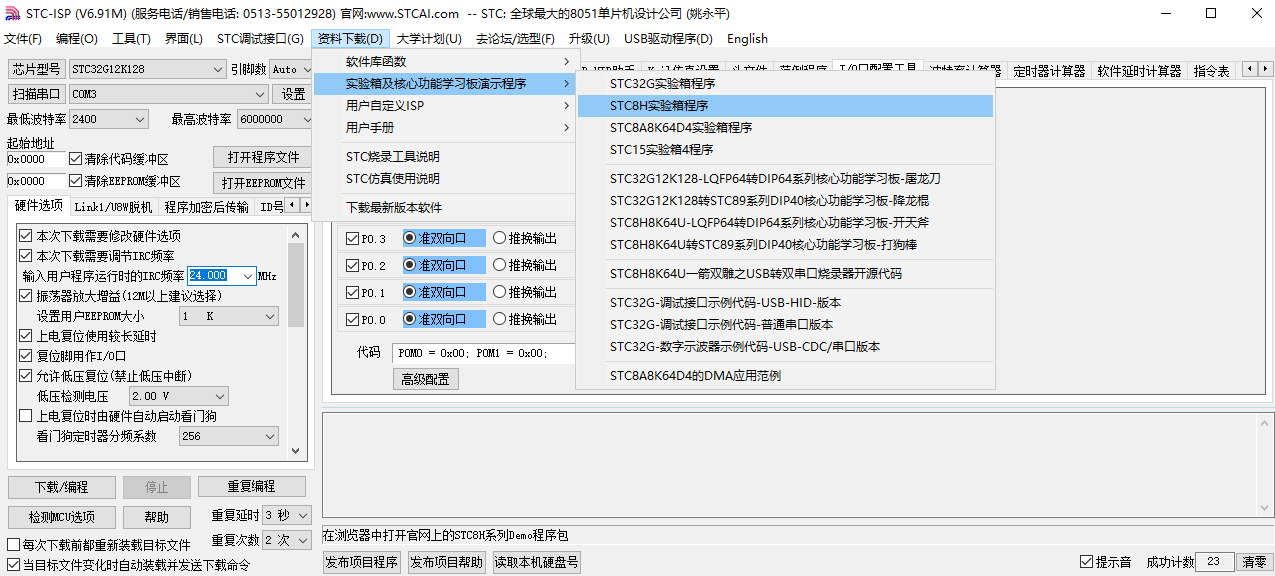Open the 升级(U) menu
Viewport: 1275px width, 576px height.
(589, 39)
